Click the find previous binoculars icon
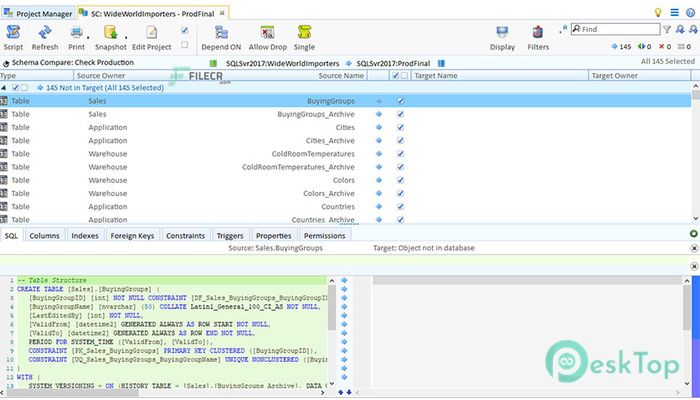 coord(680,29)
